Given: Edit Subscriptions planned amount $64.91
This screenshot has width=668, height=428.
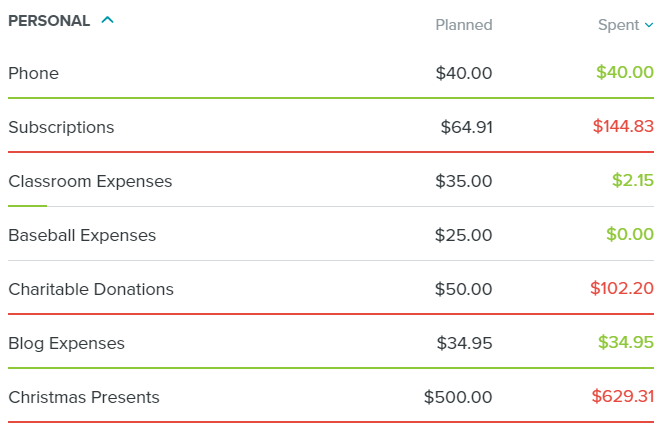Looking at the screenshot, I should point(466,127).
